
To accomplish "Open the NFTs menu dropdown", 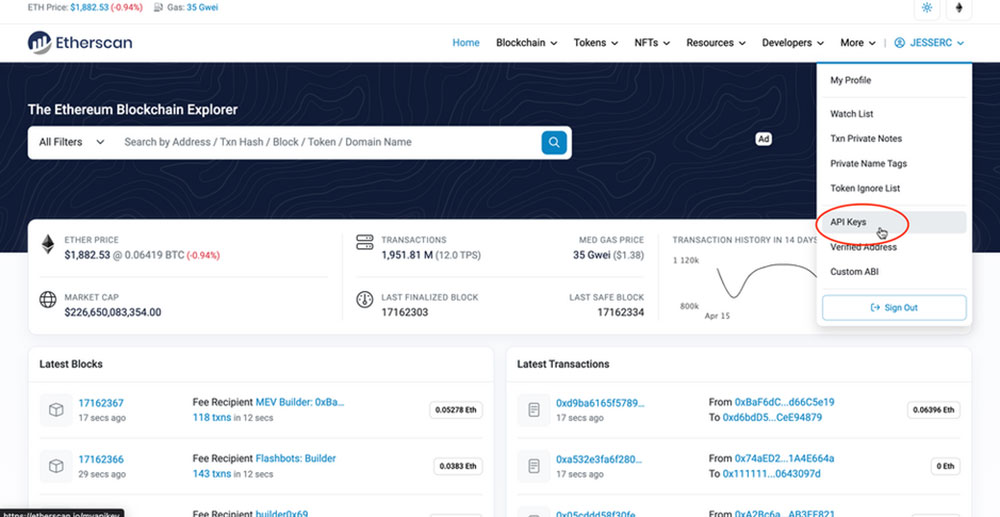I will tap(652, 43).
